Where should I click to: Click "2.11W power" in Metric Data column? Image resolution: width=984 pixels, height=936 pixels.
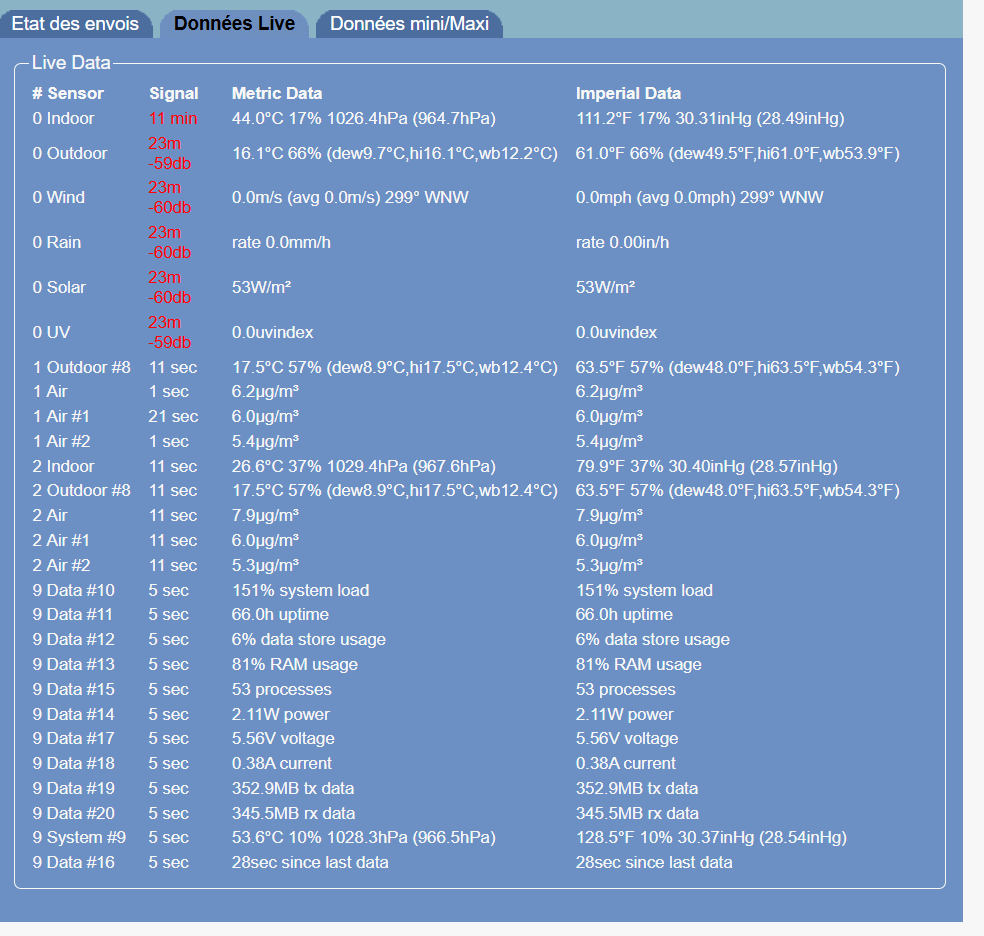click(x=281, y=715)
